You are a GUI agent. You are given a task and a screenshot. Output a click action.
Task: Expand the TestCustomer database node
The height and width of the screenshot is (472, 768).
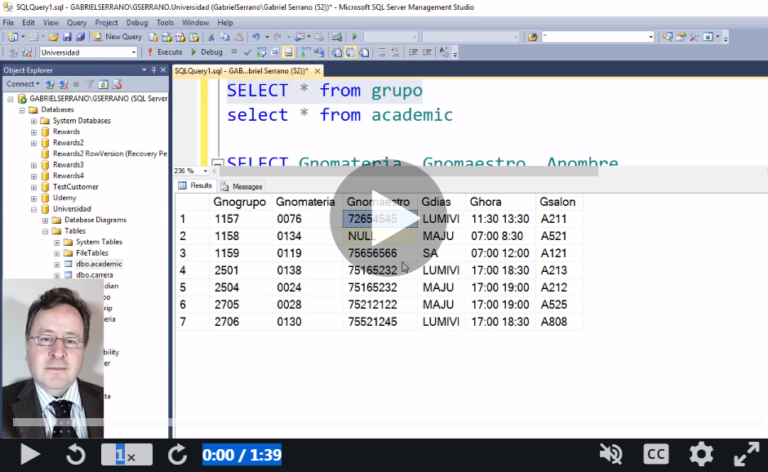pos(34,188)
